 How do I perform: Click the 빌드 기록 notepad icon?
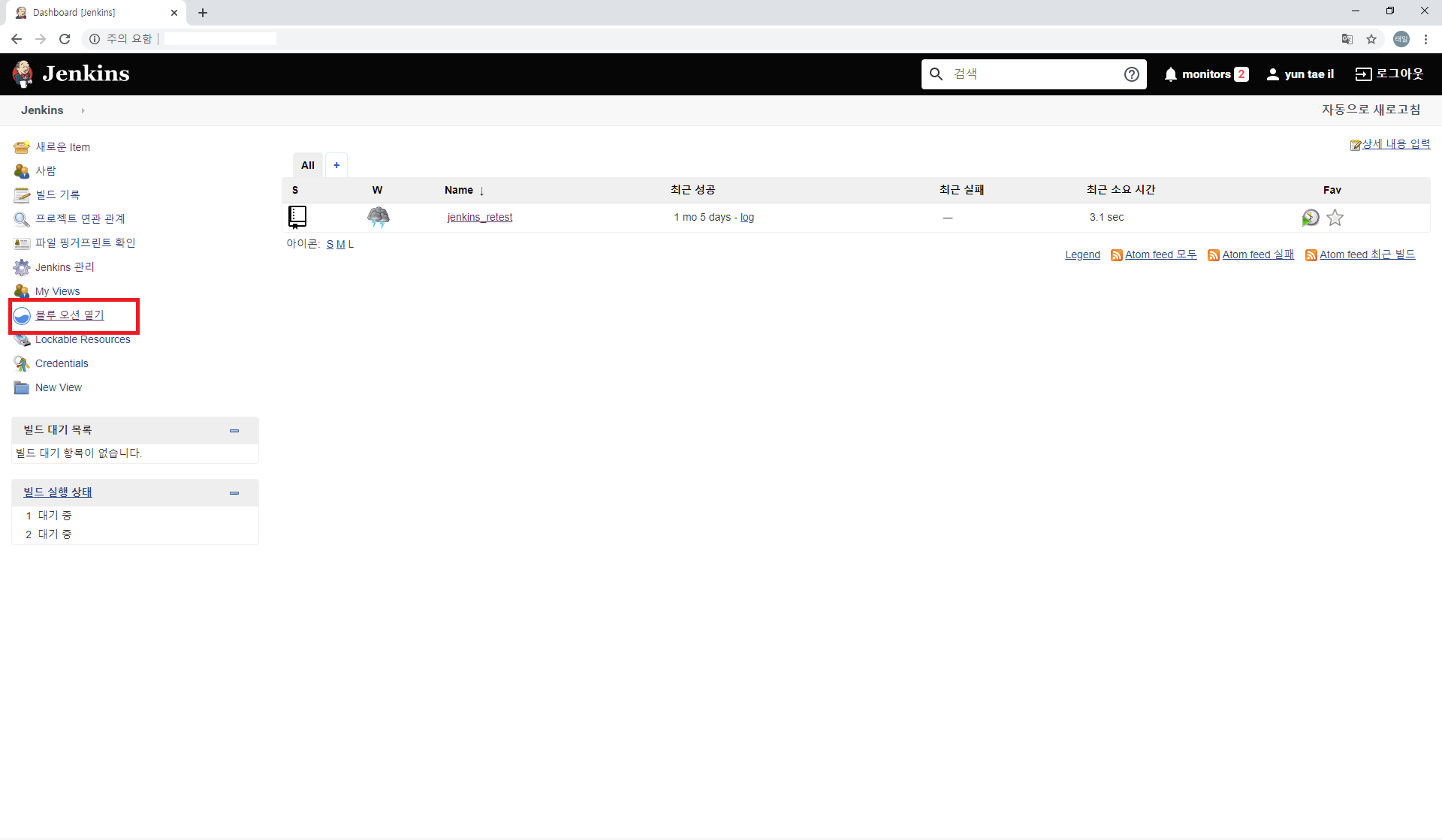pos(22,195)
